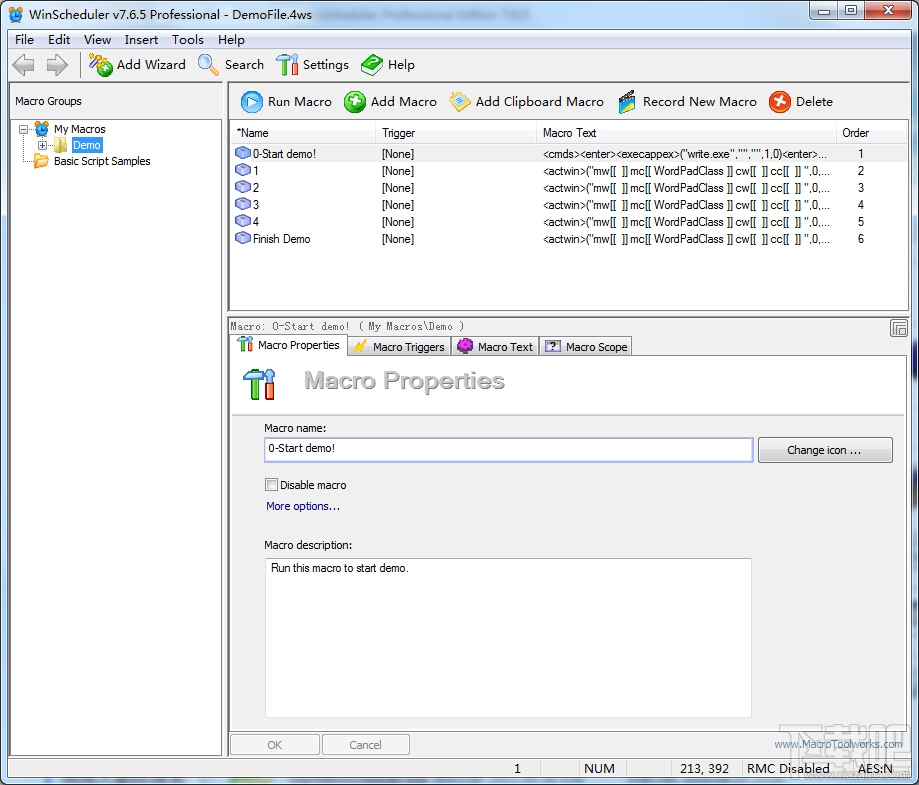Select the Demo group in tree
This screenshot has width=919, height=785.
[x=87, y=145]
